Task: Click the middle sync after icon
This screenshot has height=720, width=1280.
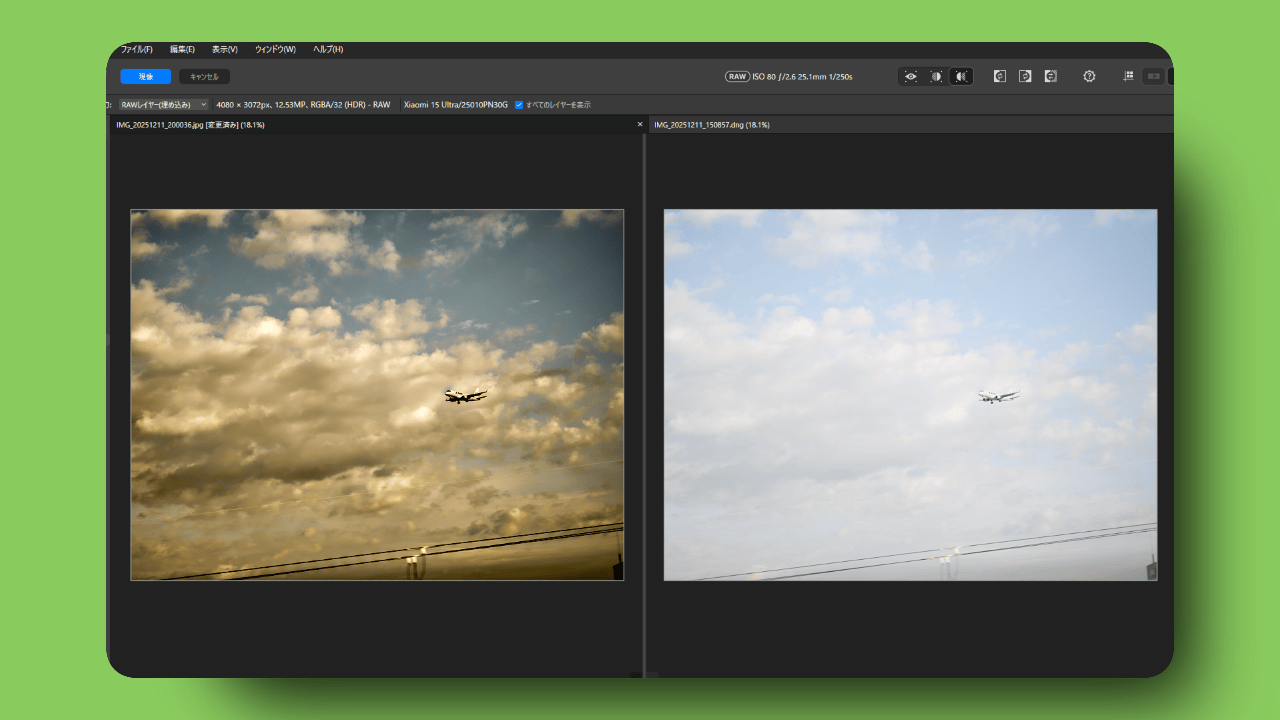Action: [1025, 76]
